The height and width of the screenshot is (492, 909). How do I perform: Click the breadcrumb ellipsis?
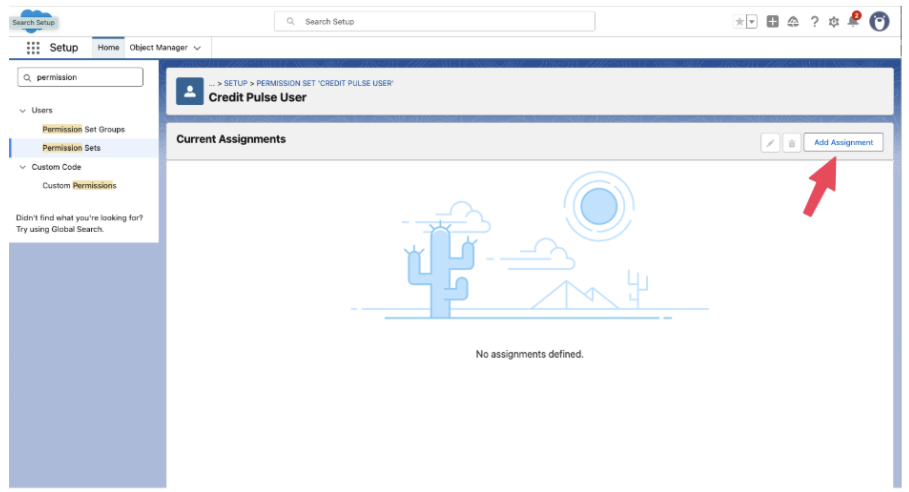coord(212,83)
